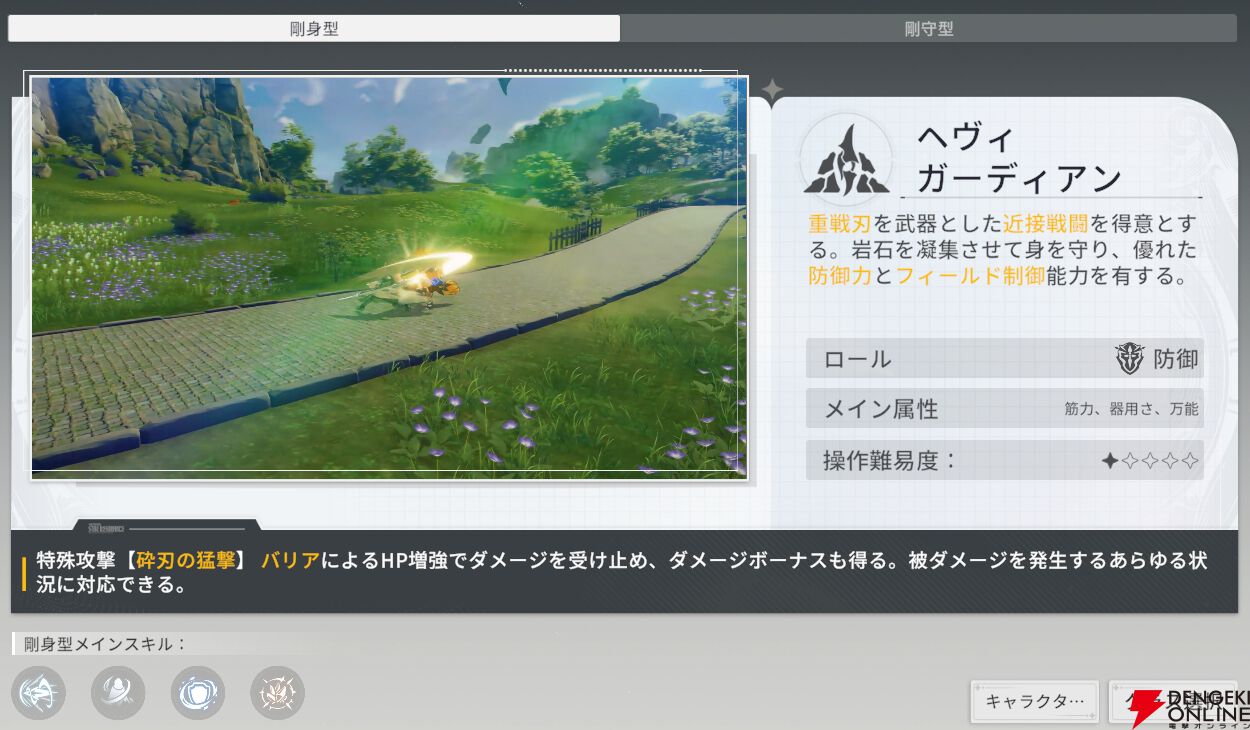
Task: Select the fourth main skill icon
Action: (277, 692)
